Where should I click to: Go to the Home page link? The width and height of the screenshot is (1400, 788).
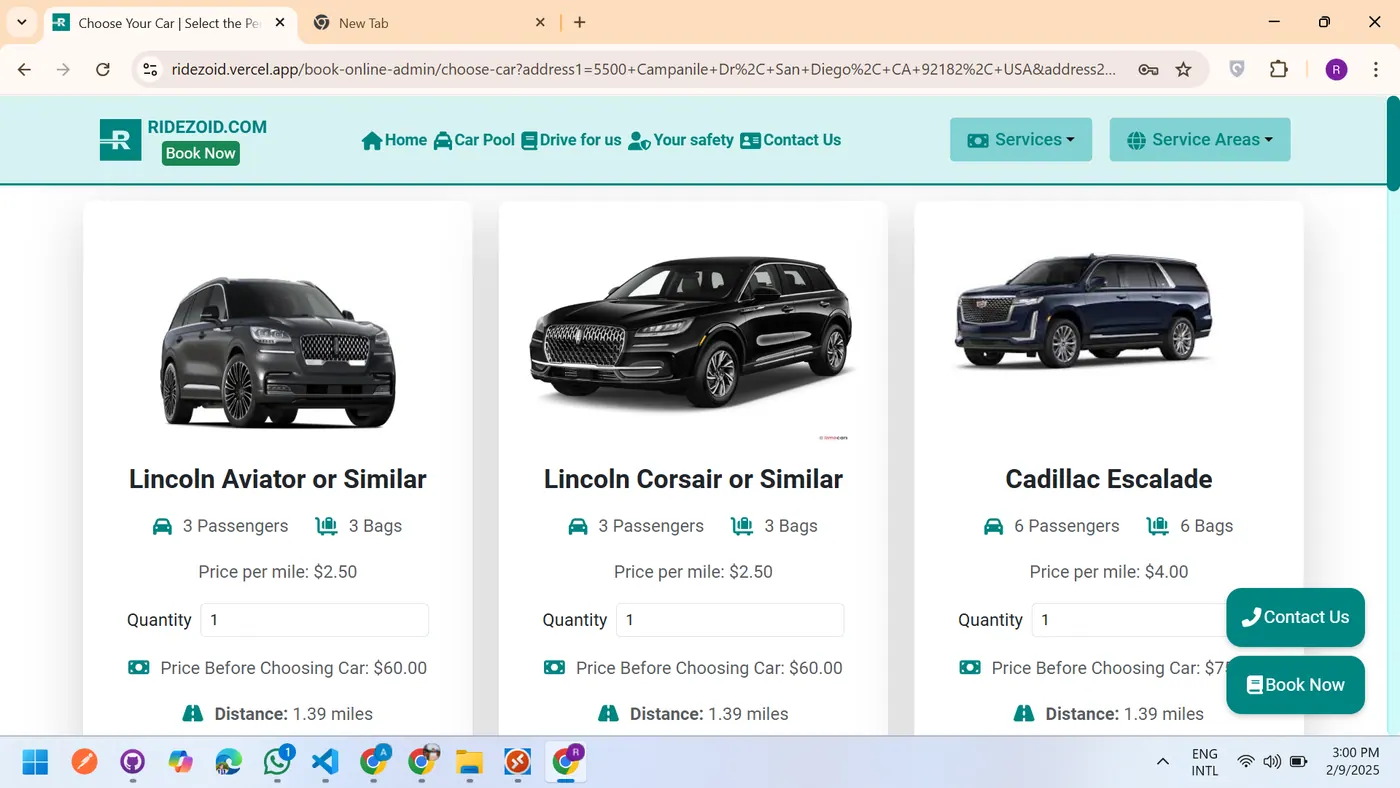point(394,140)
